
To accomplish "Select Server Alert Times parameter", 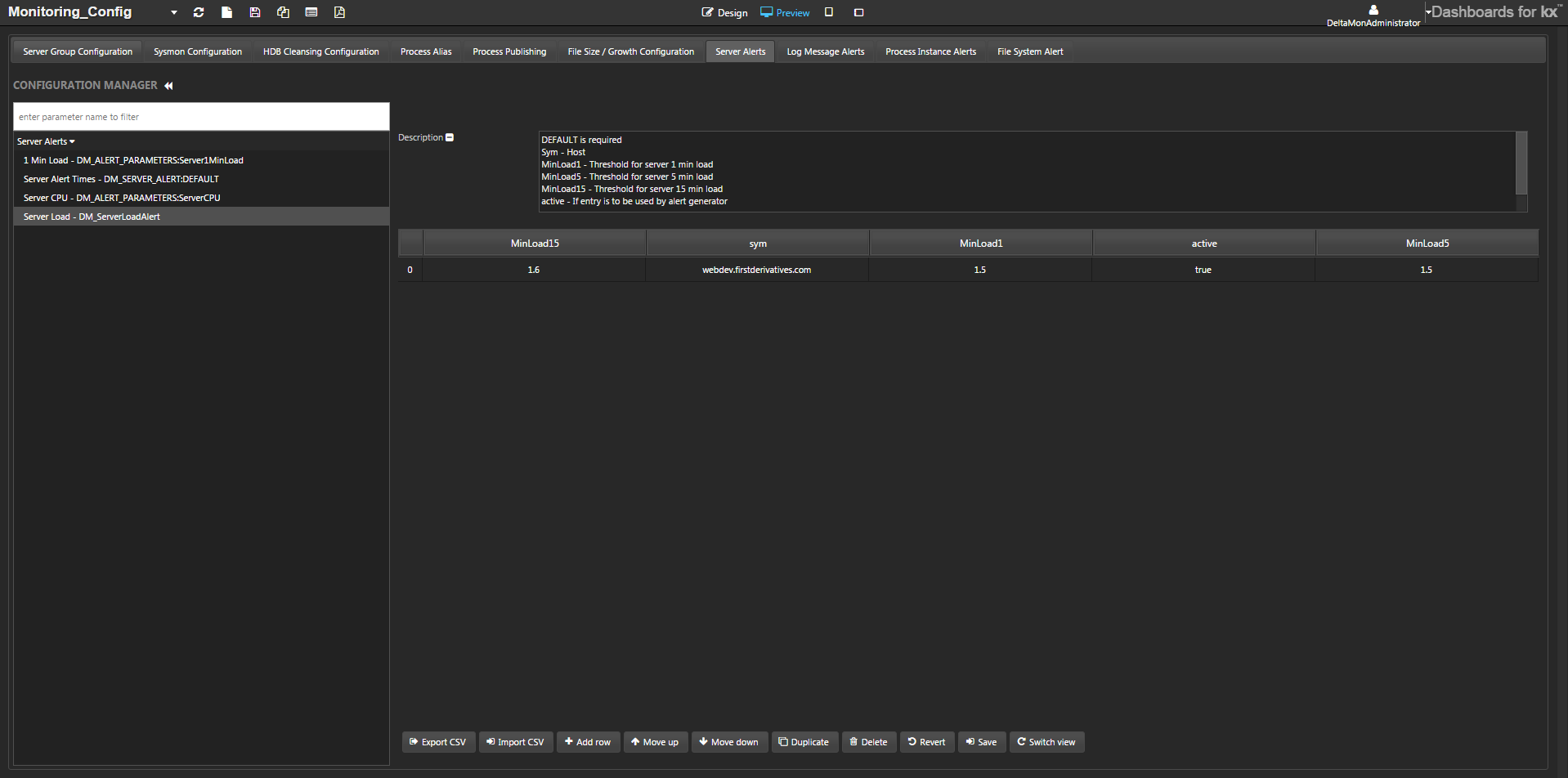I will [x=201, y=179].
